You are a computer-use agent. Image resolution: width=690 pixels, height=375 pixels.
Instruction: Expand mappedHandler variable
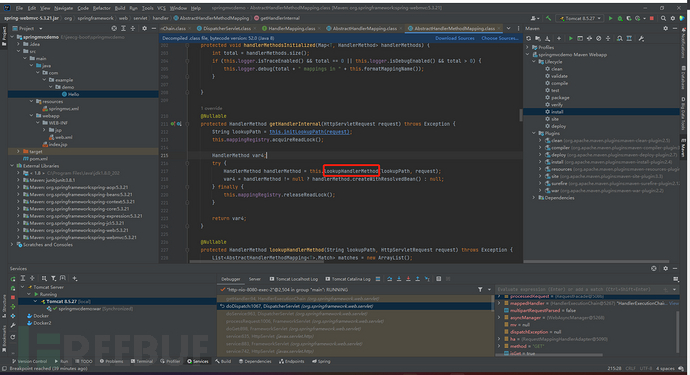(499, 303)
